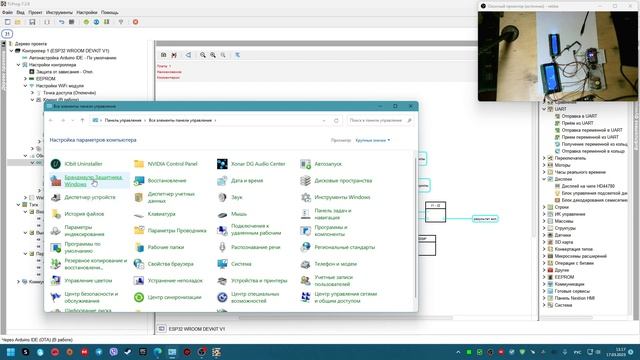Image resolution: width=640 pixels, height=360 pixels.
Task: Collapse the Контроллер 1 tree node
Action: 12,51
